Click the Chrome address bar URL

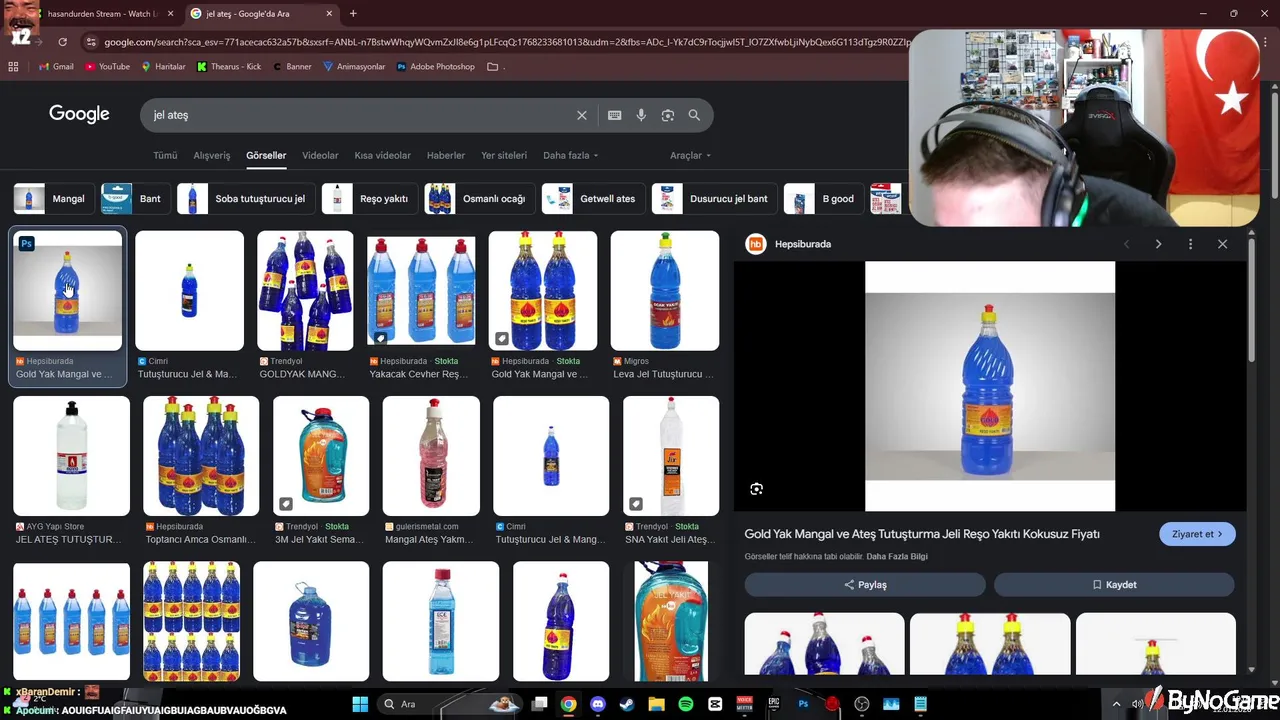coord(505,42)
